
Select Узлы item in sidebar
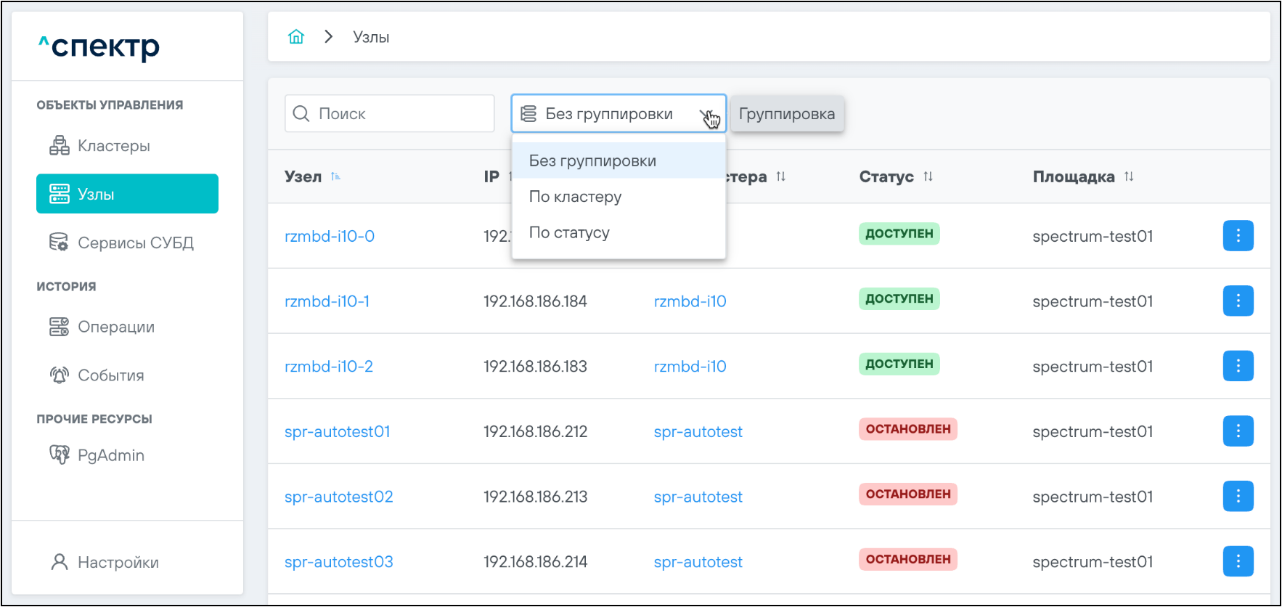pos(127,194)
